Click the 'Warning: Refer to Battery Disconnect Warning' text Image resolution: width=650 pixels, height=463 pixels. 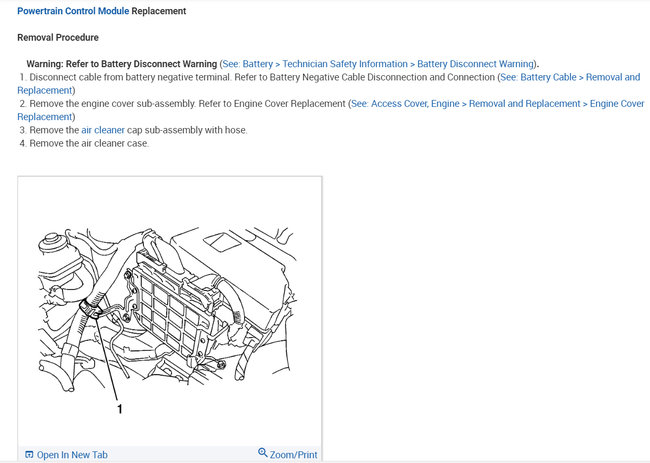tap(121, 64)
